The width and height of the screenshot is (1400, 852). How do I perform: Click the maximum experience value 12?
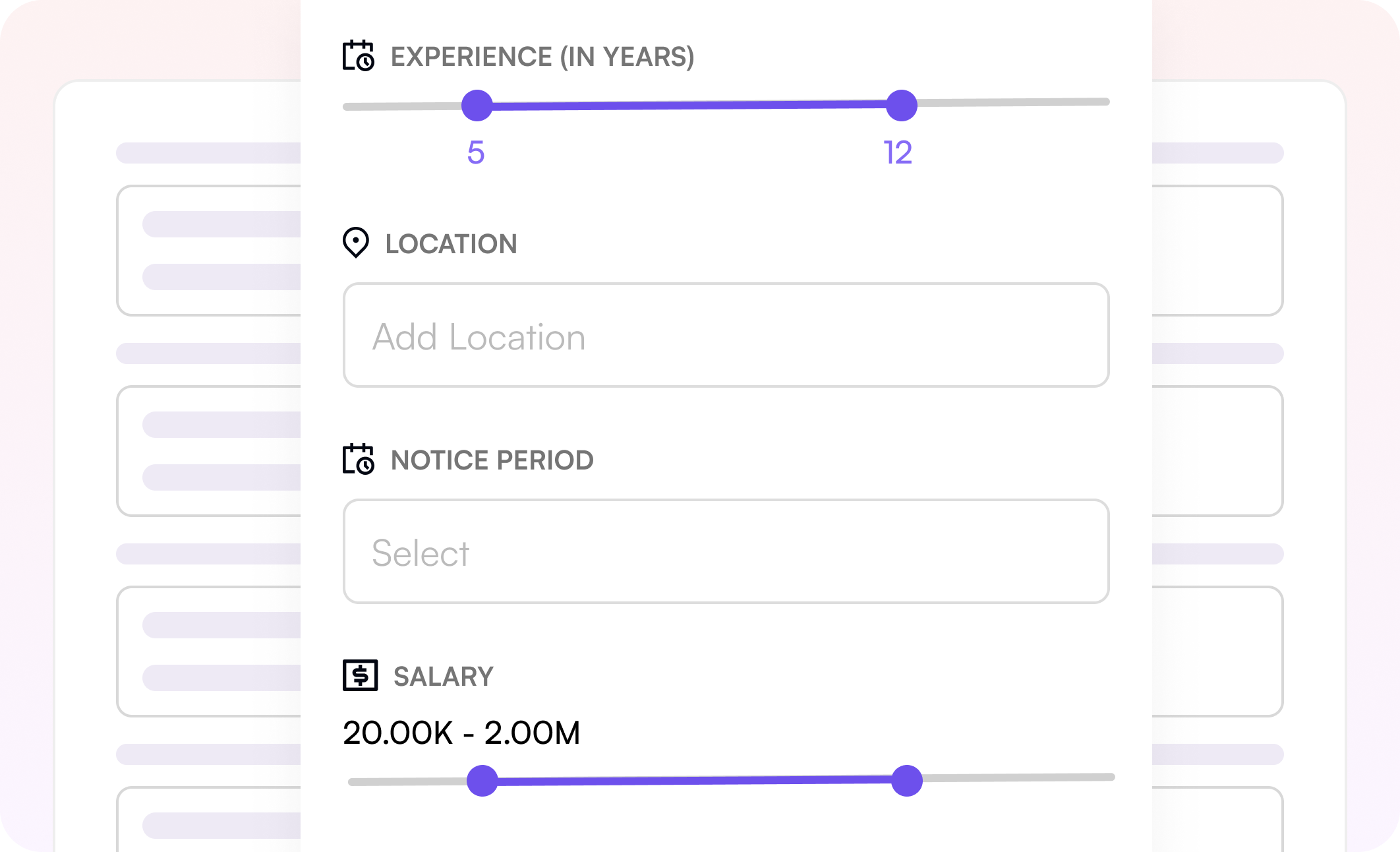[898, 153]
